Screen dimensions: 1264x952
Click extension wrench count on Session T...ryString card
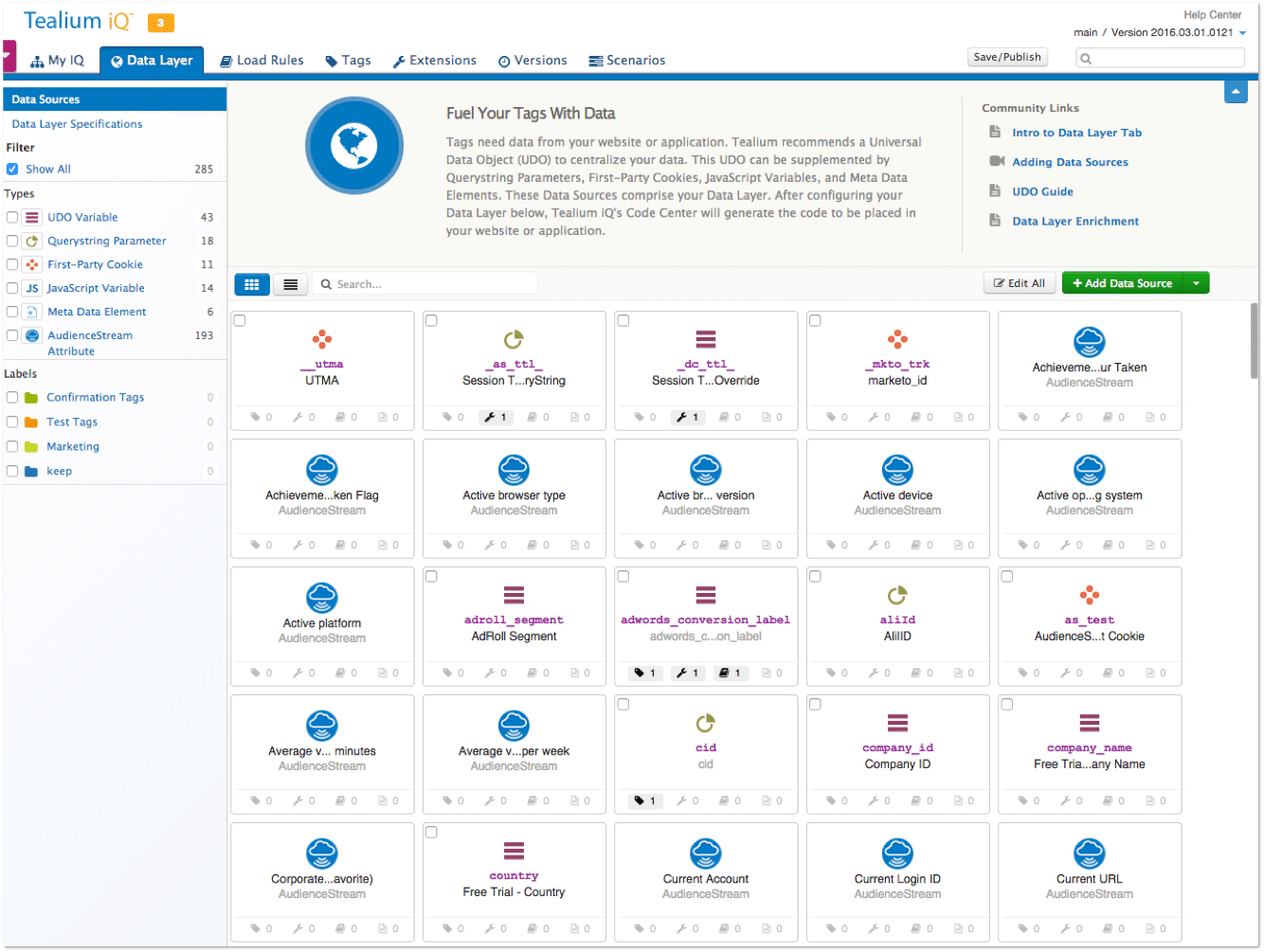pos(497,417)
